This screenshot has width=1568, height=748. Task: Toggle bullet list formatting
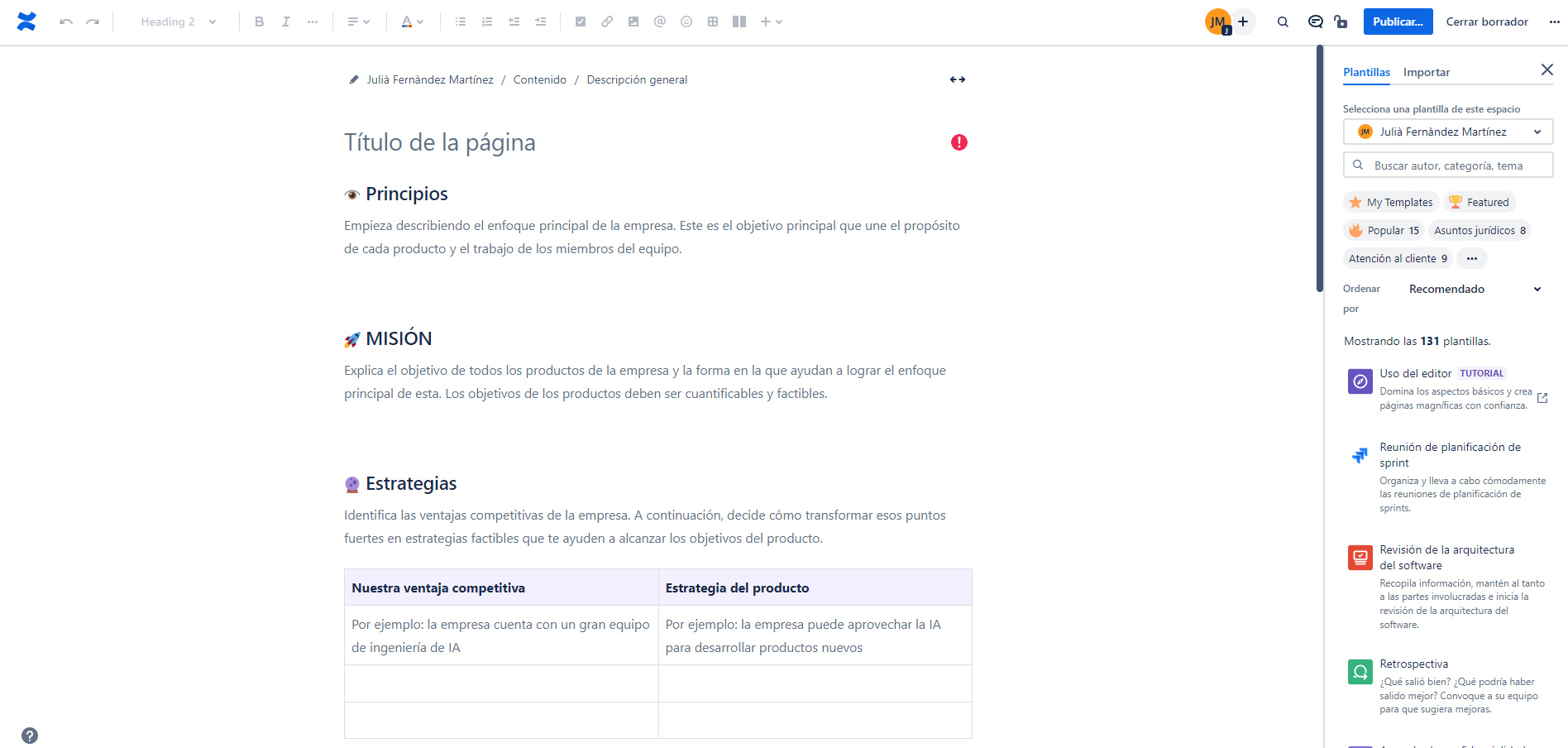point(461,22)
